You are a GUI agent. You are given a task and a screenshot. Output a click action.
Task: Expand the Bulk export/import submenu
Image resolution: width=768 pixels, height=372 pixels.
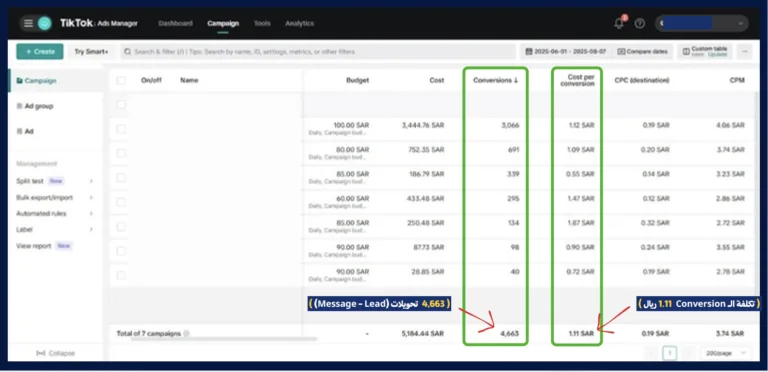pos(91,198)
